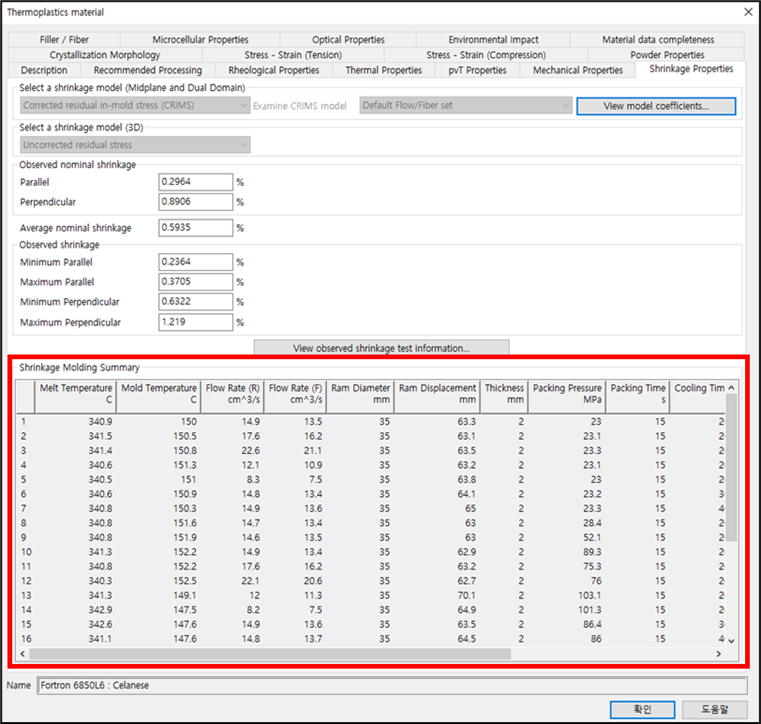This screenshot has height=724, width=761.
Task: Open the Environmental Impact tab
Action: click(493, 40)
